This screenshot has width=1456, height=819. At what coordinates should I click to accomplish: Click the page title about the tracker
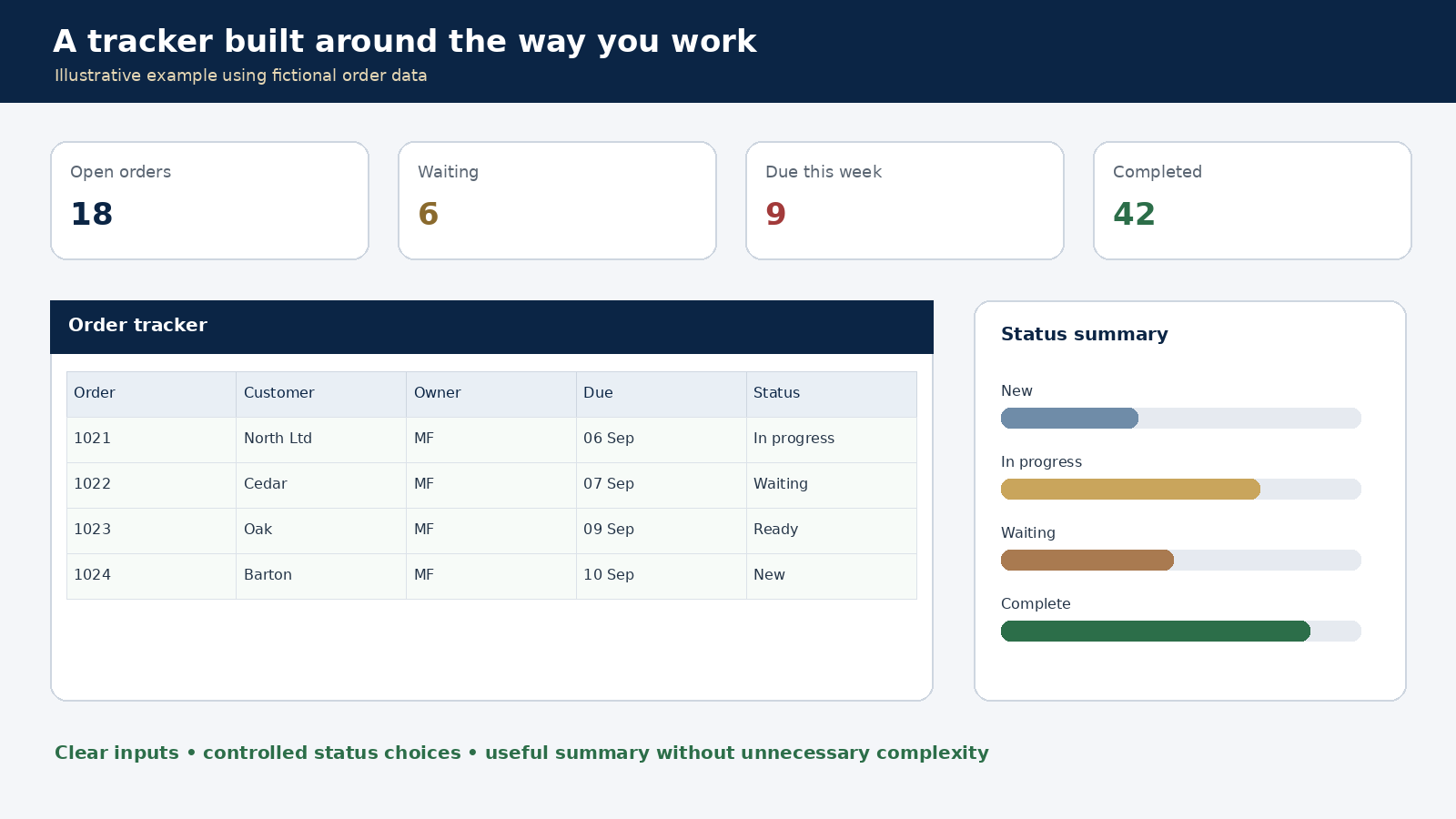405,41
